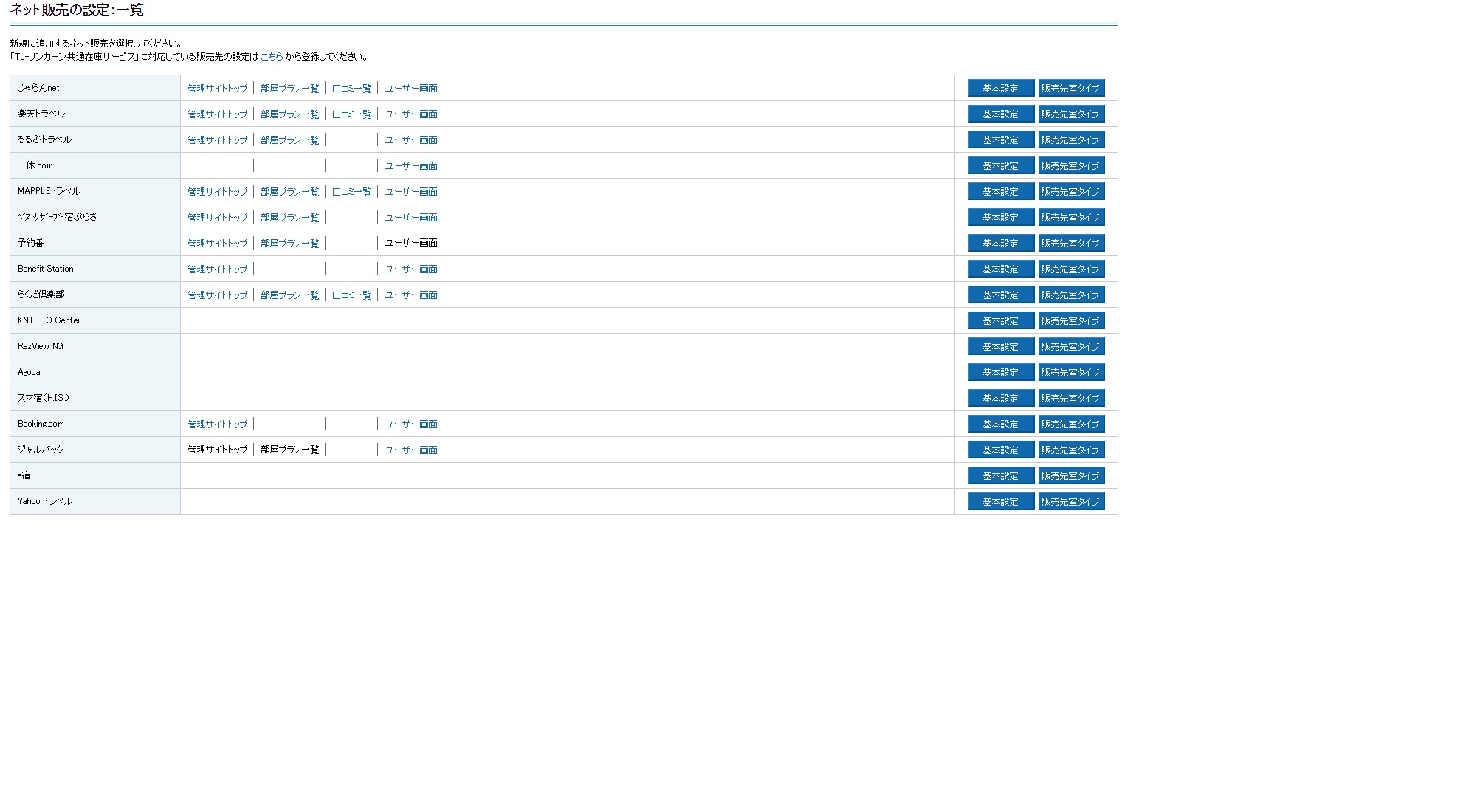Open 部屋プラン一覧 for るるぶトラベル
This screenshot has width=1463, height=812.
point(289,140)
